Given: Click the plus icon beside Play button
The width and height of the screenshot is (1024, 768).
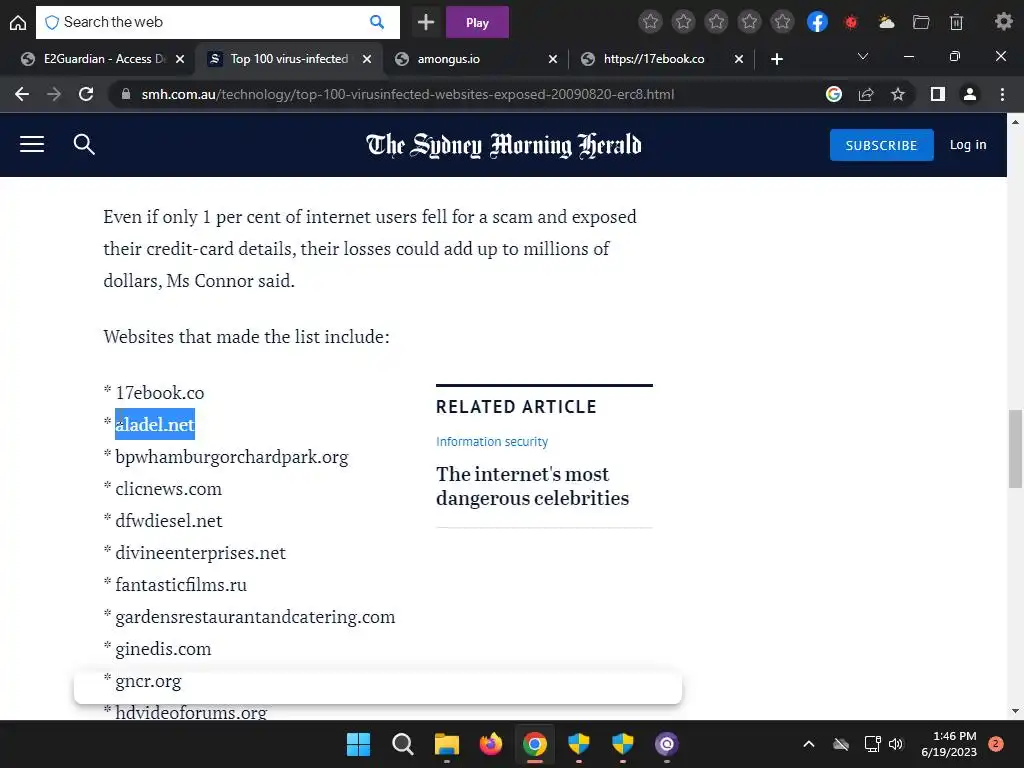Looking at the screenshot, I should click(x=426, y=22).
